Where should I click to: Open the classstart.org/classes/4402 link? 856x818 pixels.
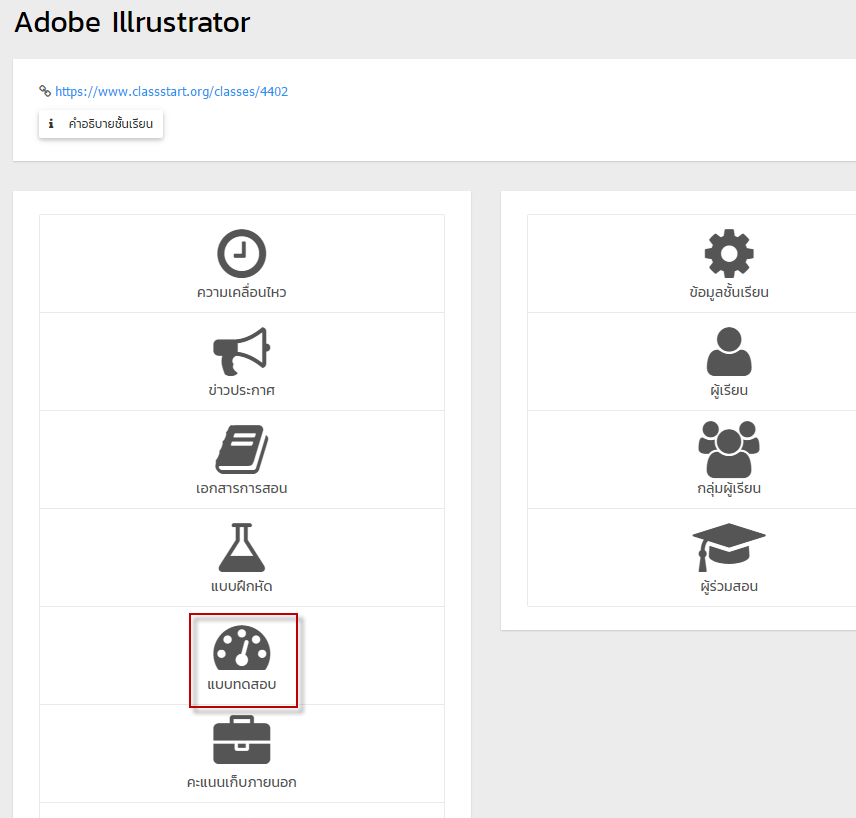coord(171,91)
